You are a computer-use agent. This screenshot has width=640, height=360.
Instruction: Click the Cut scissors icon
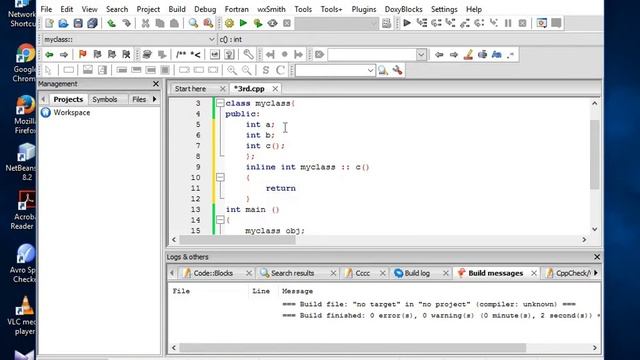(145, 23)
